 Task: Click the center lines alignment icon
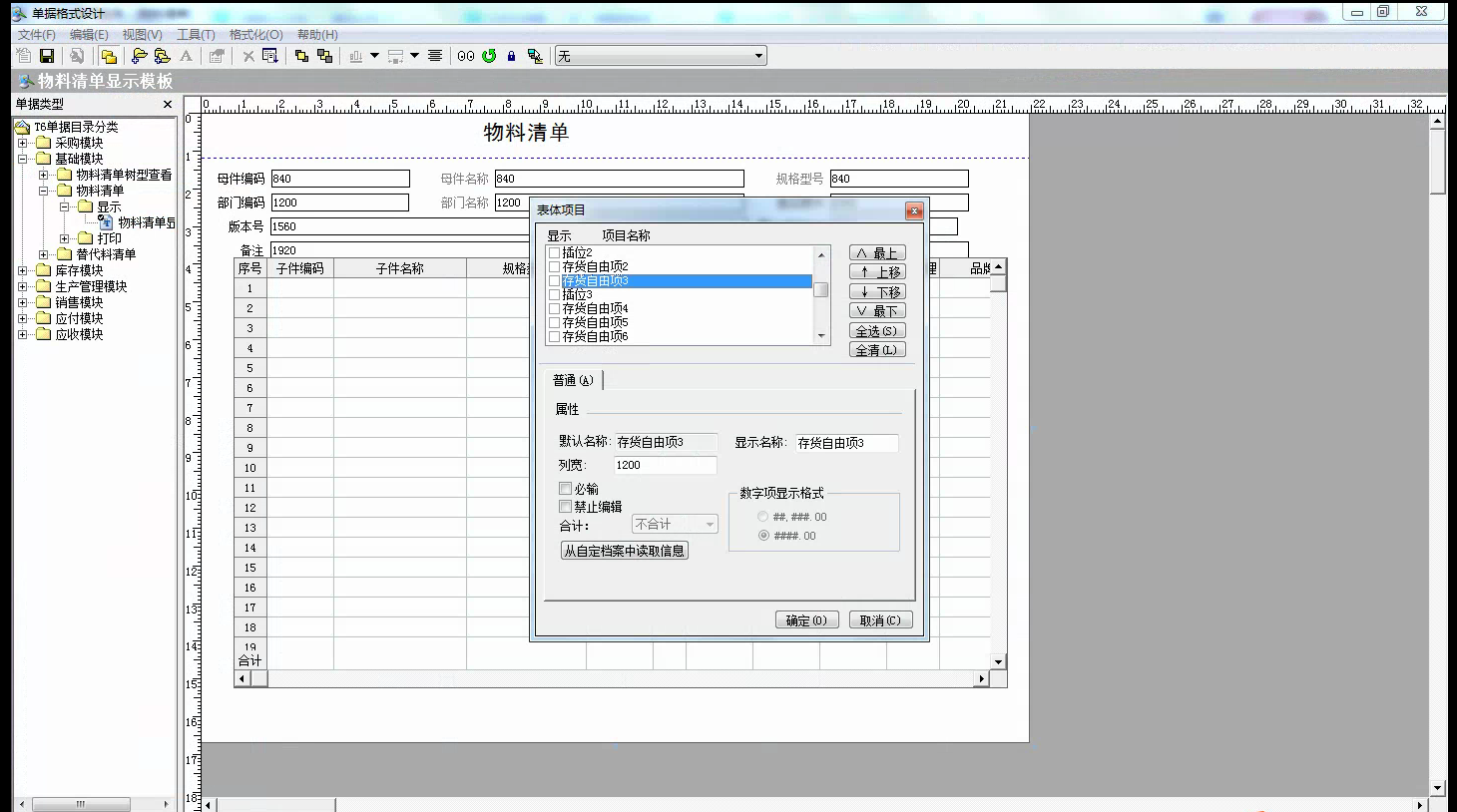point(435,56)
